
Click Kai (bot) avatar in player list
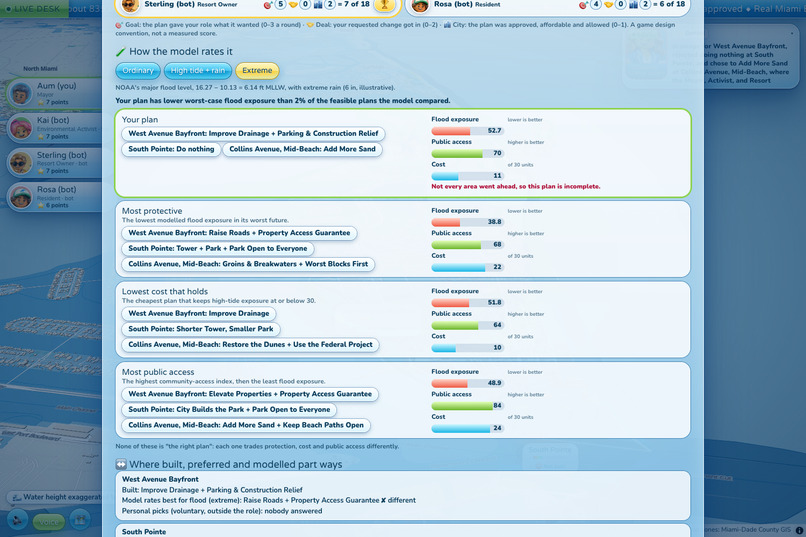(21, 128)
